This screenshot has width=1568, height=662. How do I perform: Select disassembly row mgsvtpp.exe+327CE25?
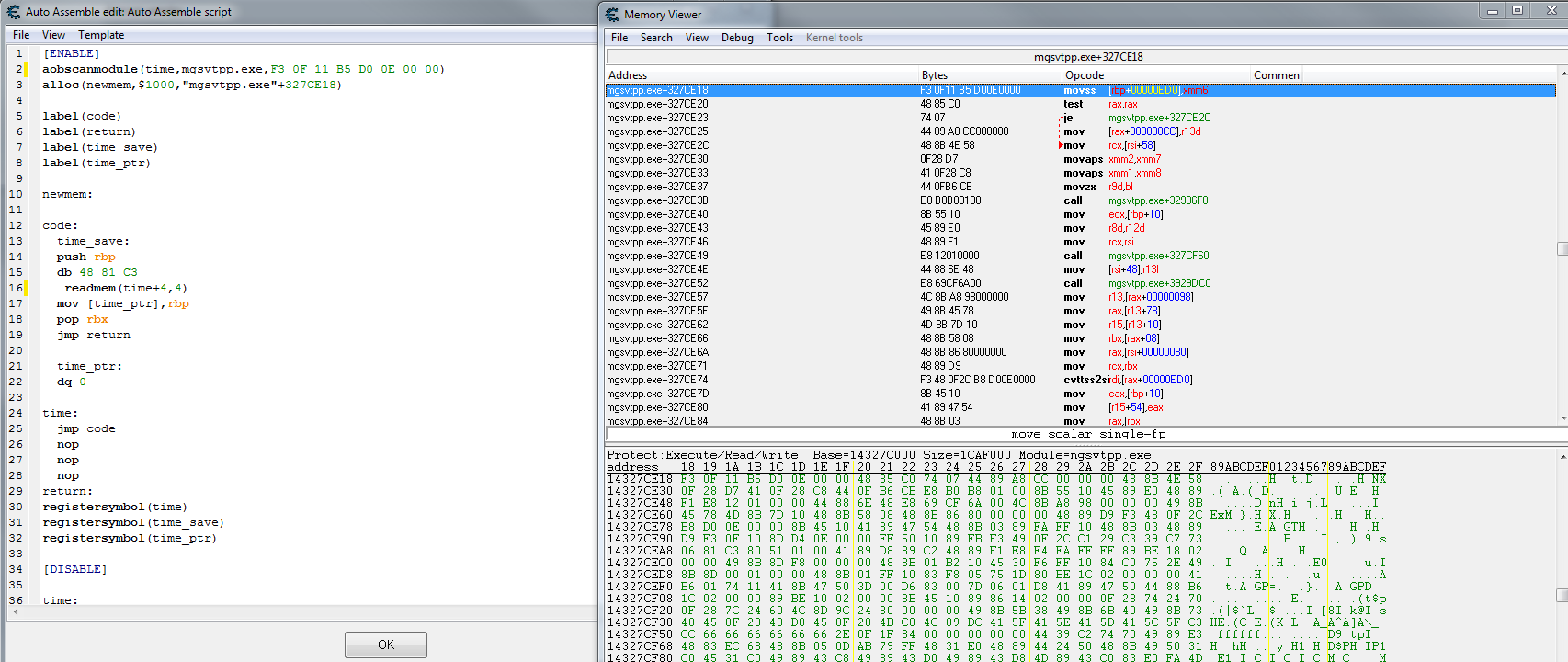[1080, 131]
